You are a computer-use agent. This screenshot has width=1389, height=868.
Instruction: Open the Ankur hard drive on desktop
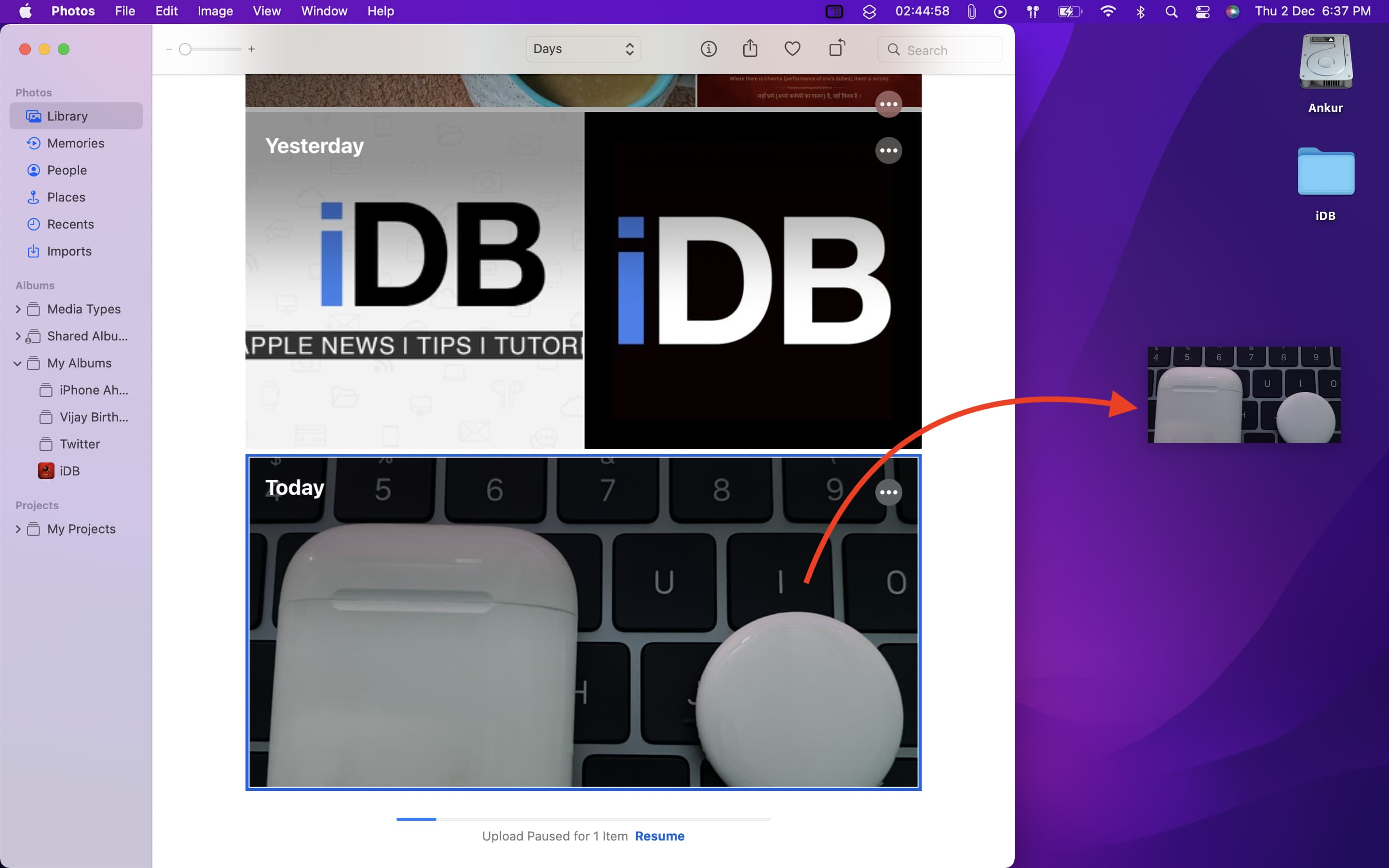click(1325, 62)
